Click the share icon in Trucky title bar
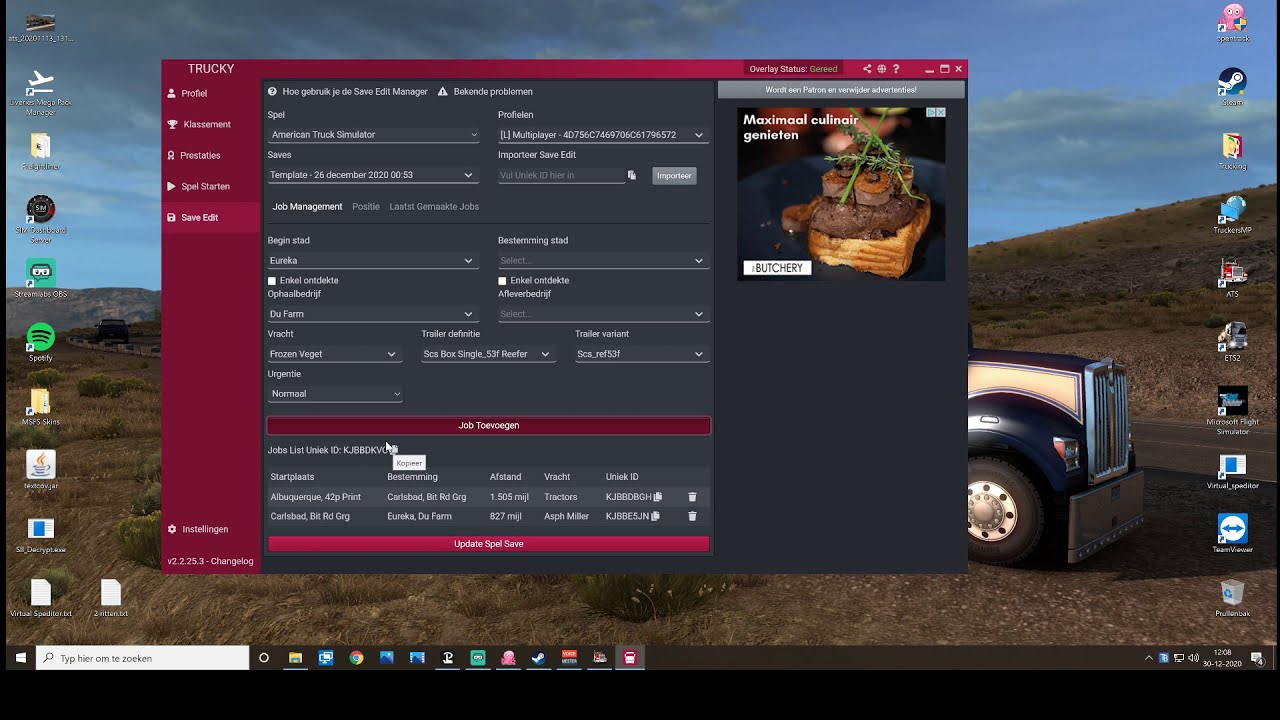 tap(867, 69)
